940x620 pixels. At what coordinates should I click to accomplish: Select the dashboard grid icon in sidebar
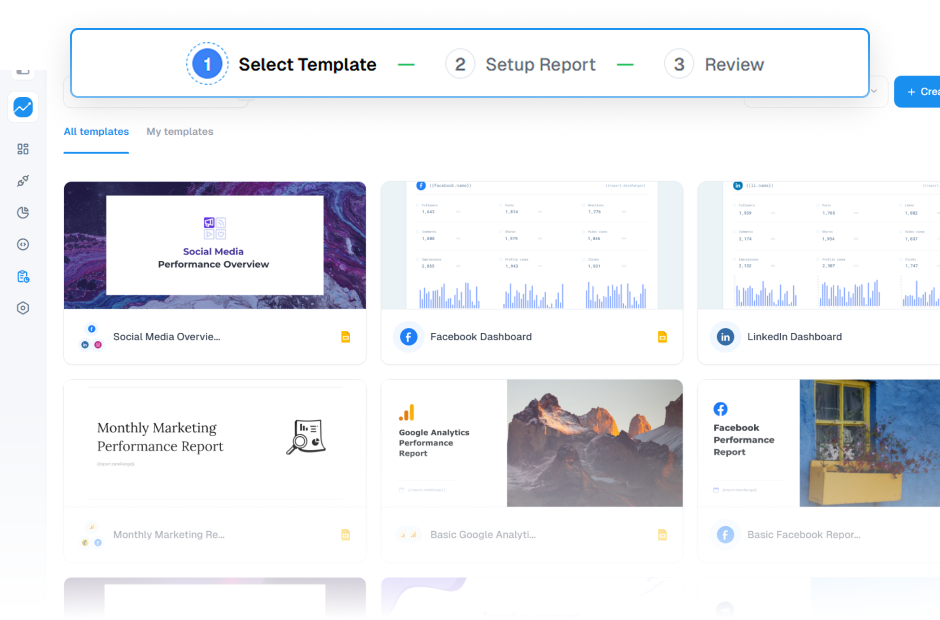click(22, 148)
